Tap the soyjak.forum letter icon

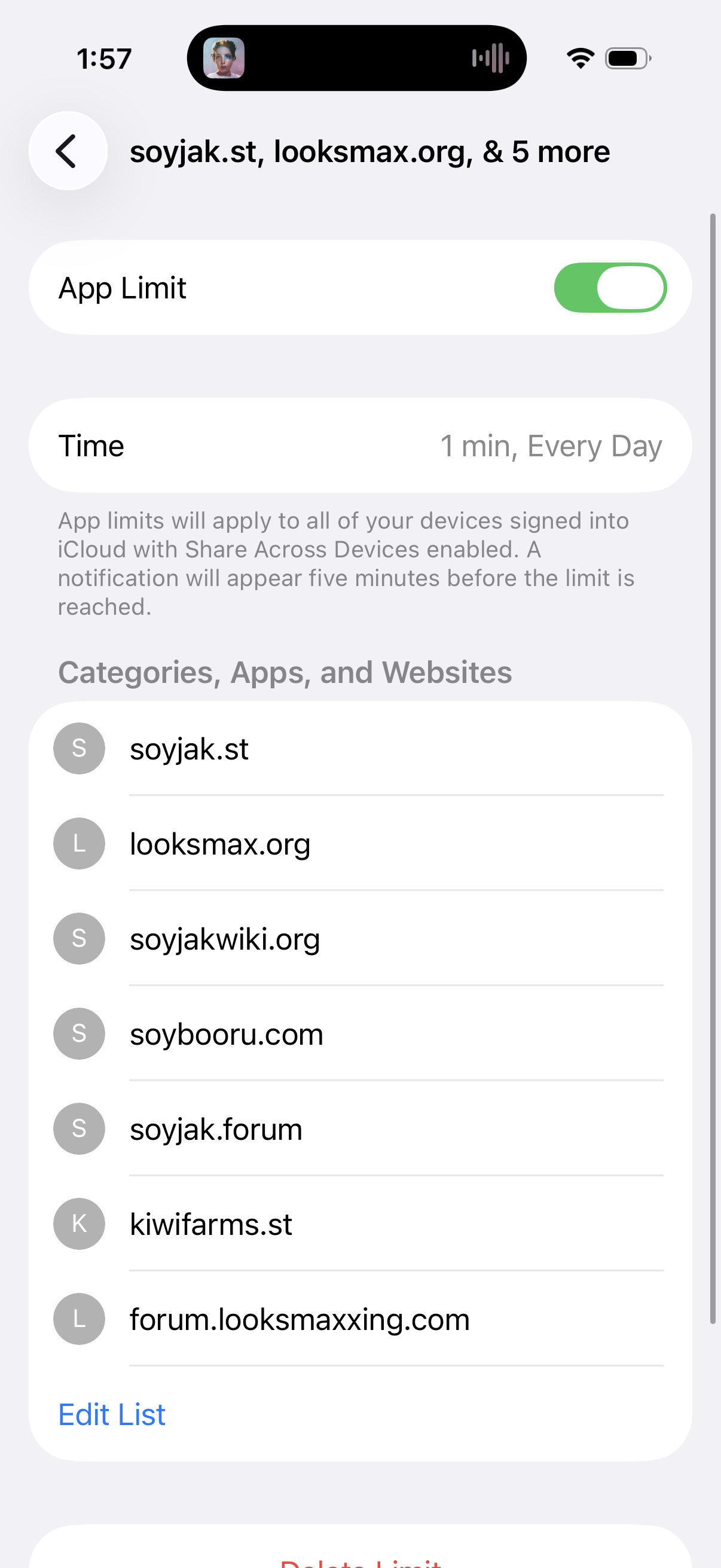click(79, 1129)
